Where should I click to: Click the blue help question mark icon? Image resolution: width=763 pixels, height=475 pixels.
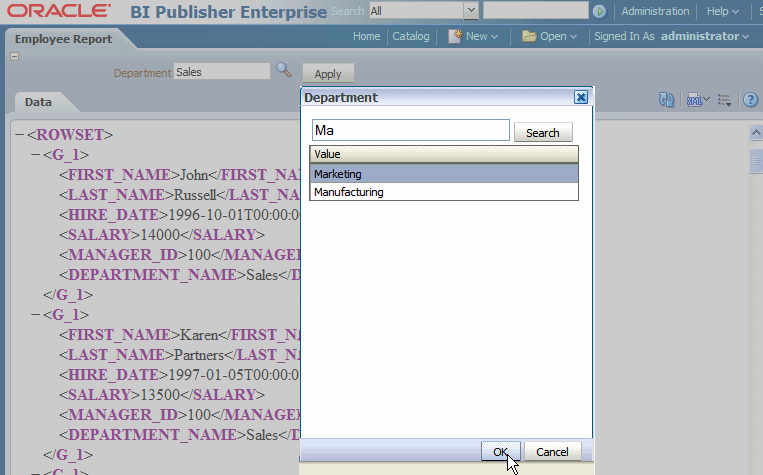coord(750,100)
